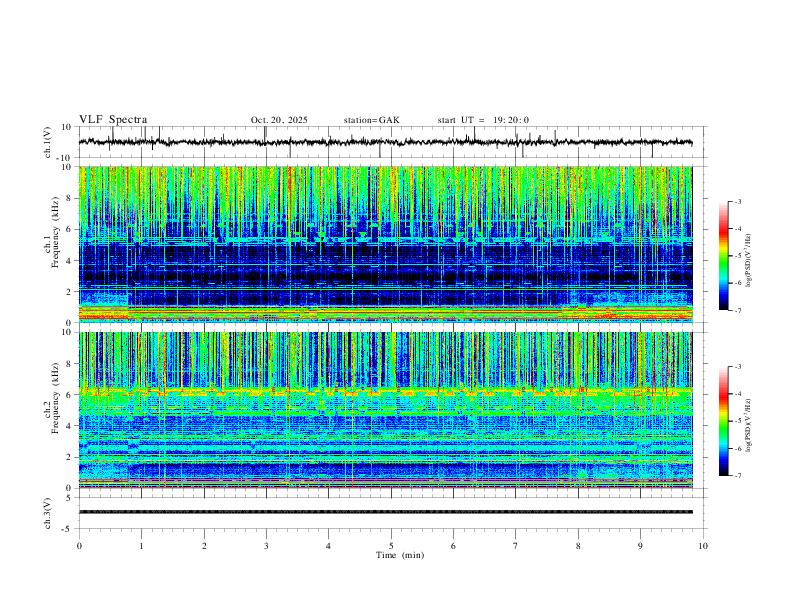Click the date 'Oct. 20, 2025'
This screenshot has height=612, width=792.
pyautogui.click(x=279, y=120)
